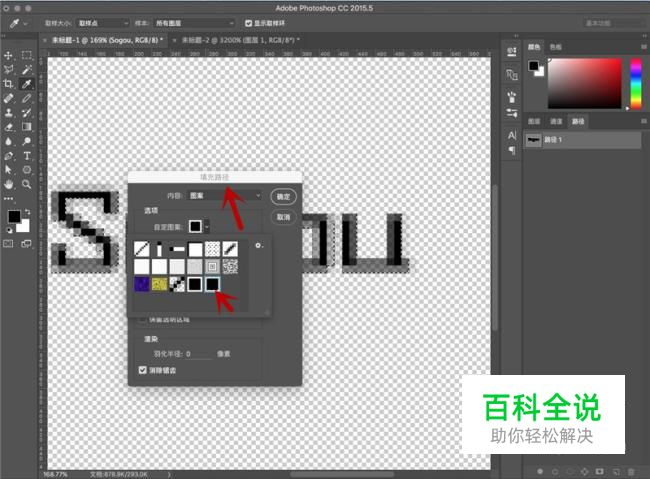The width and height of the screenshot is (650, 479).
Task: Select the History Brush tool
Action: point(27,112)
